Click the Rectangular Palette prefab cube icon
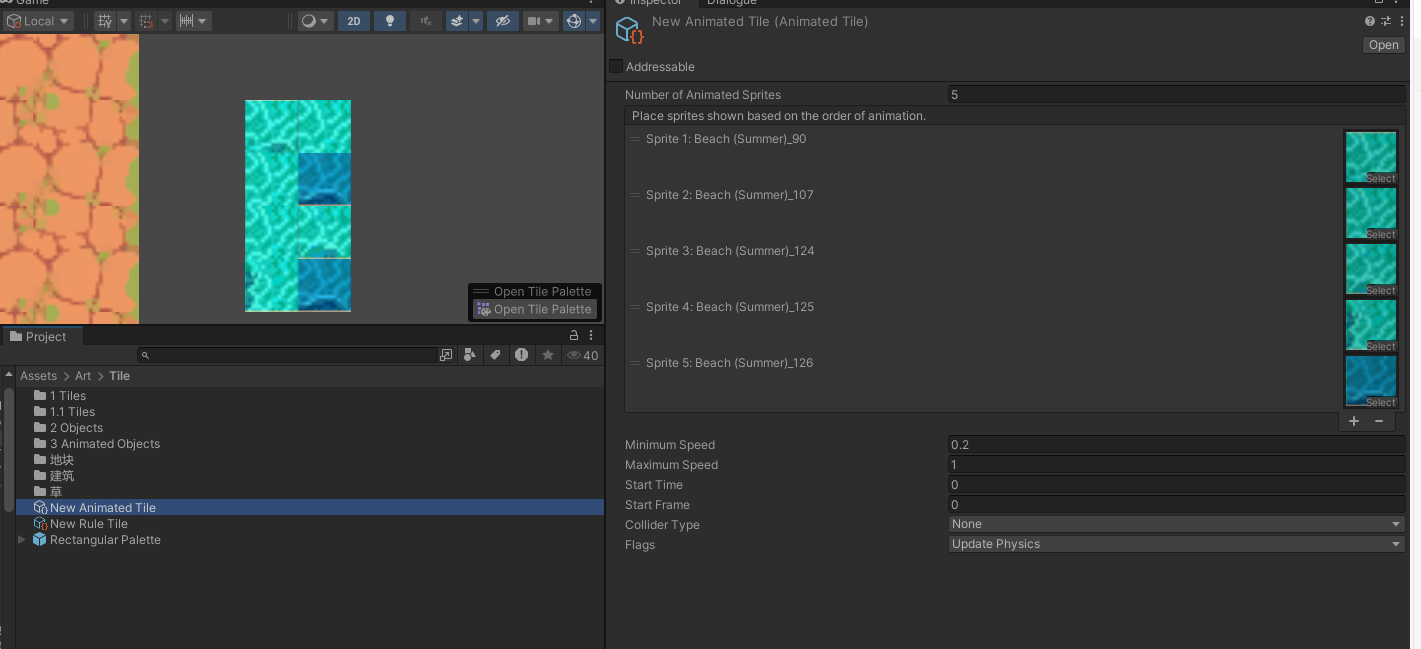This screenshot has height=649, width=1421. tap(40, 540)
